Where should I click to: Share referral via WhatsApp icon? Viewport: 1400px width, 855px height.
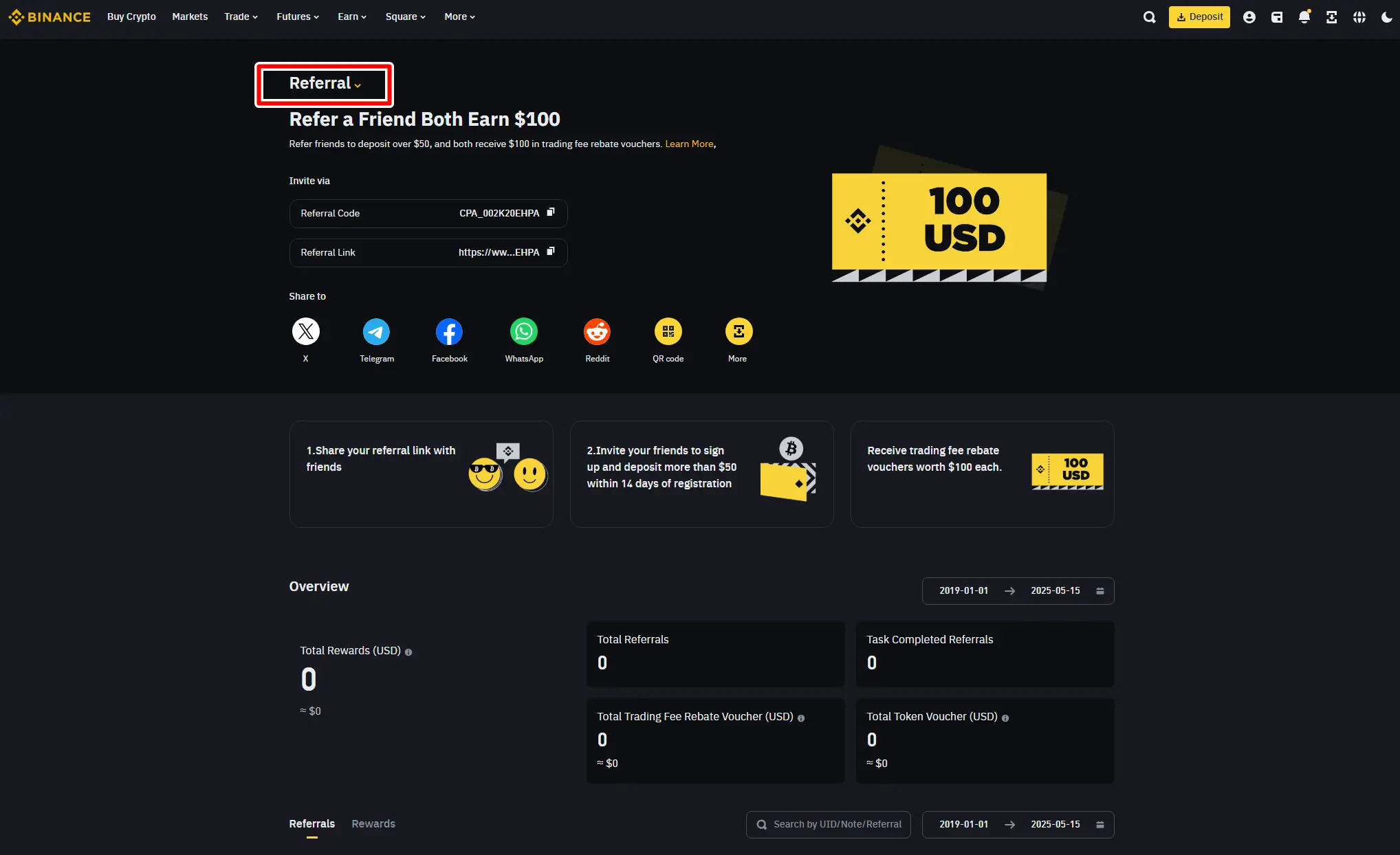pos(524,332)
